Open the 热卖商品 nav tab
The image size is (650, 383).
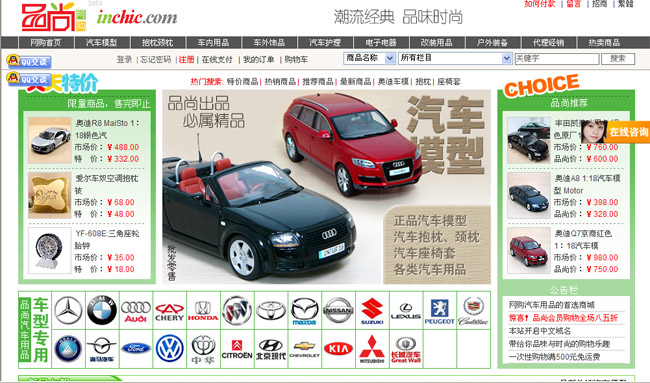pos(604,42)
